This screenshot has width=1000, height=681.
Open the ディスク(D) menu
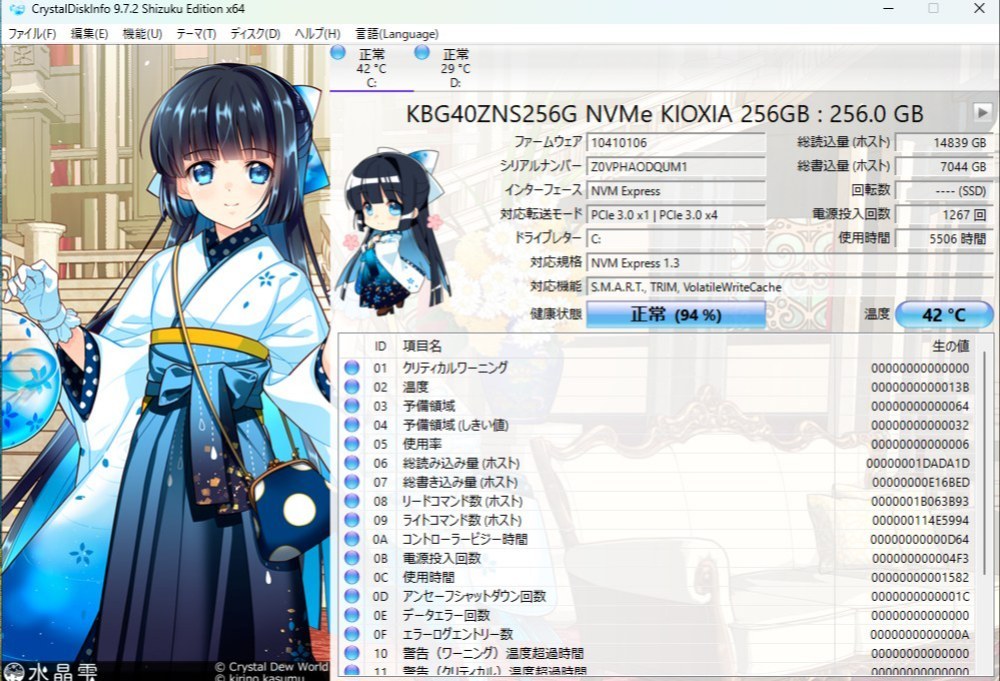pos(255,34)
